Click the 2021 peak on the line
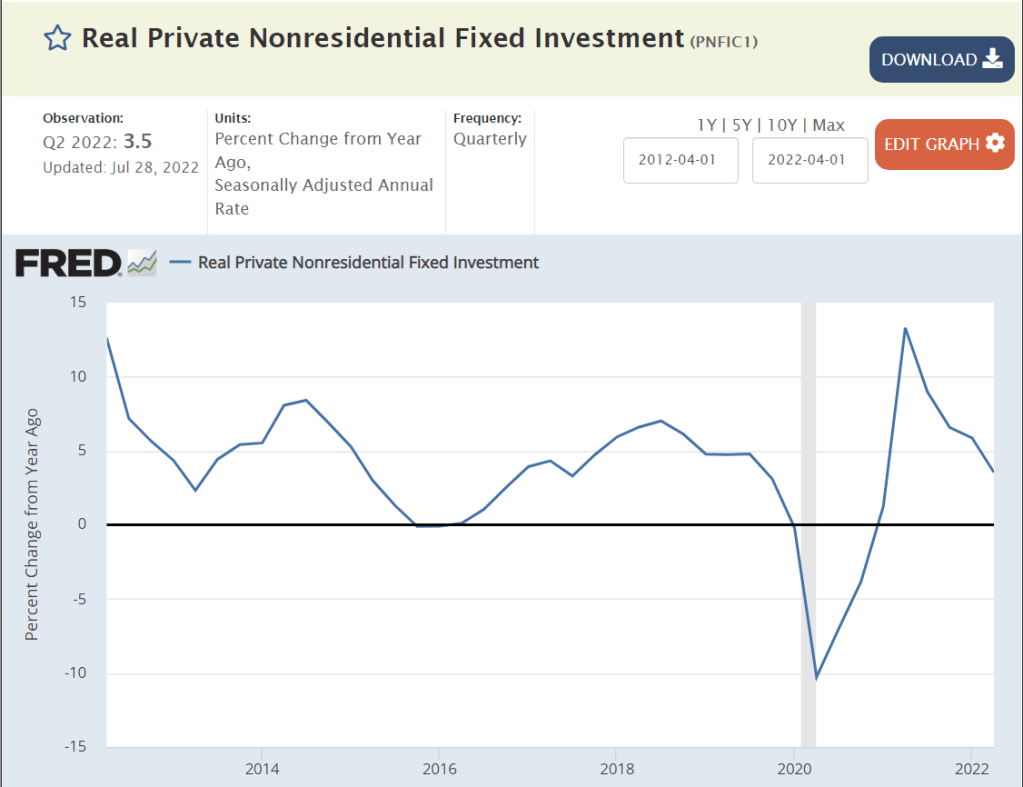This screenshot has width=1023, height=787. click(905, 328)
